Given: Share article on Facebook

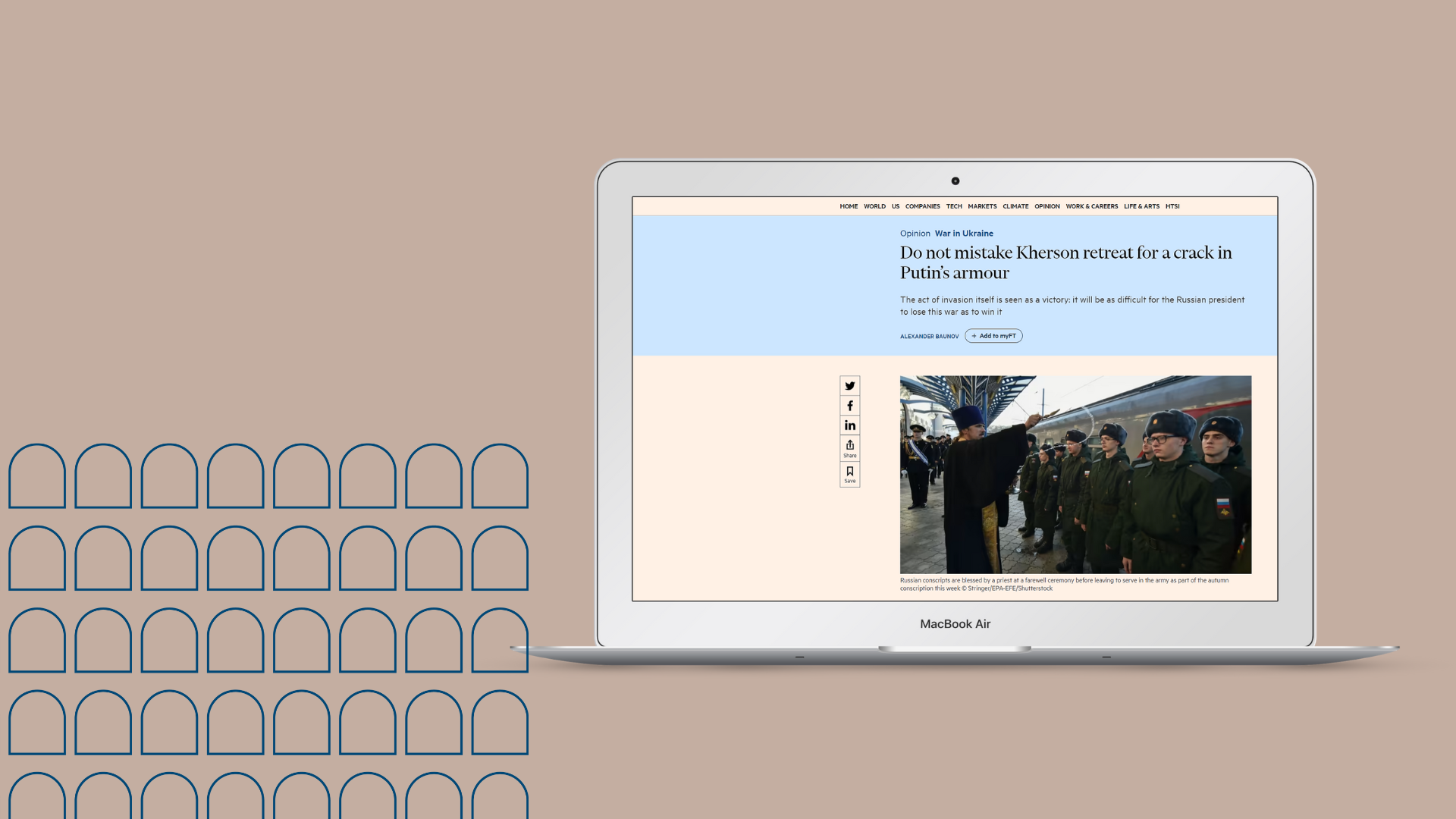Looking at the screenshot, I should (849, 406).
